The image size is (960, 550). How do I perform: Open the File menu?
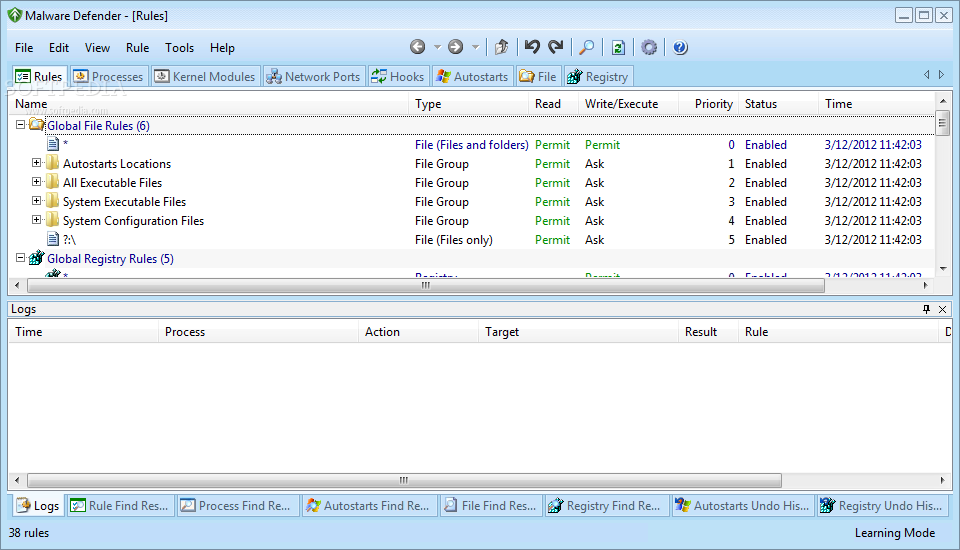(24, 48)
